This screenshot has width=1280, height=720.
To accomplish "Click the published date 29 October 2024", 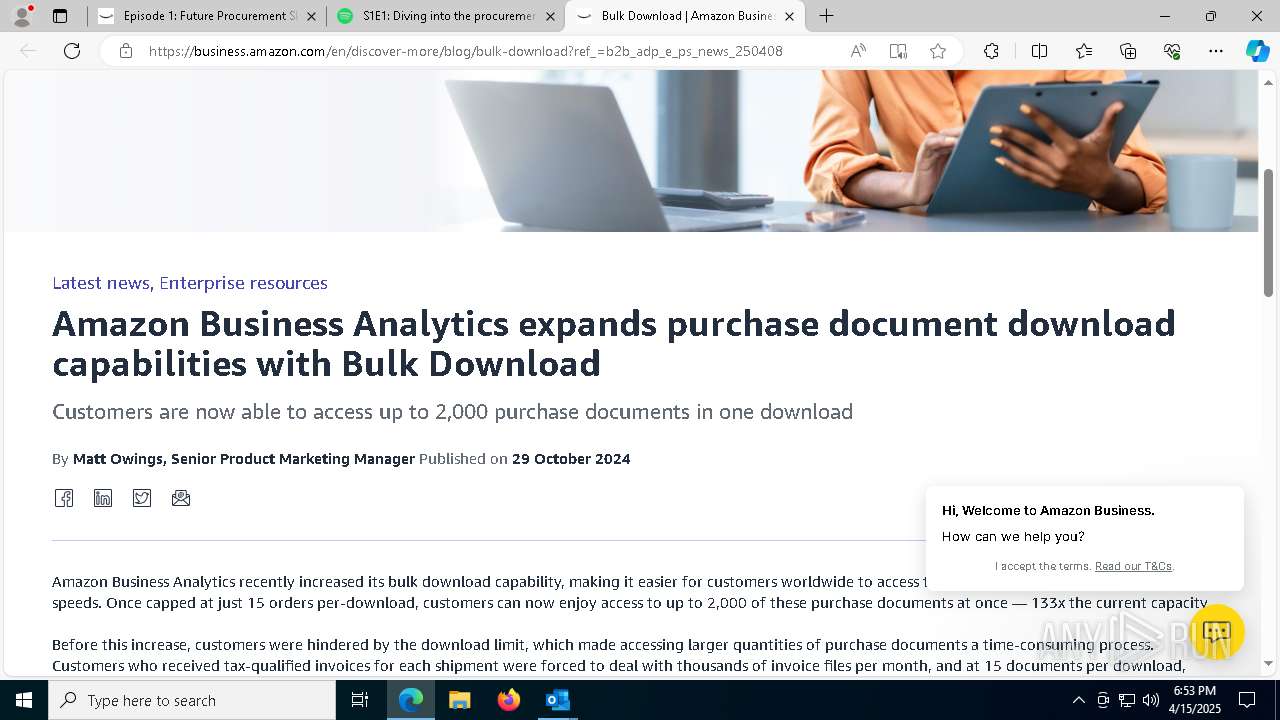I will [x=571, y=459].
